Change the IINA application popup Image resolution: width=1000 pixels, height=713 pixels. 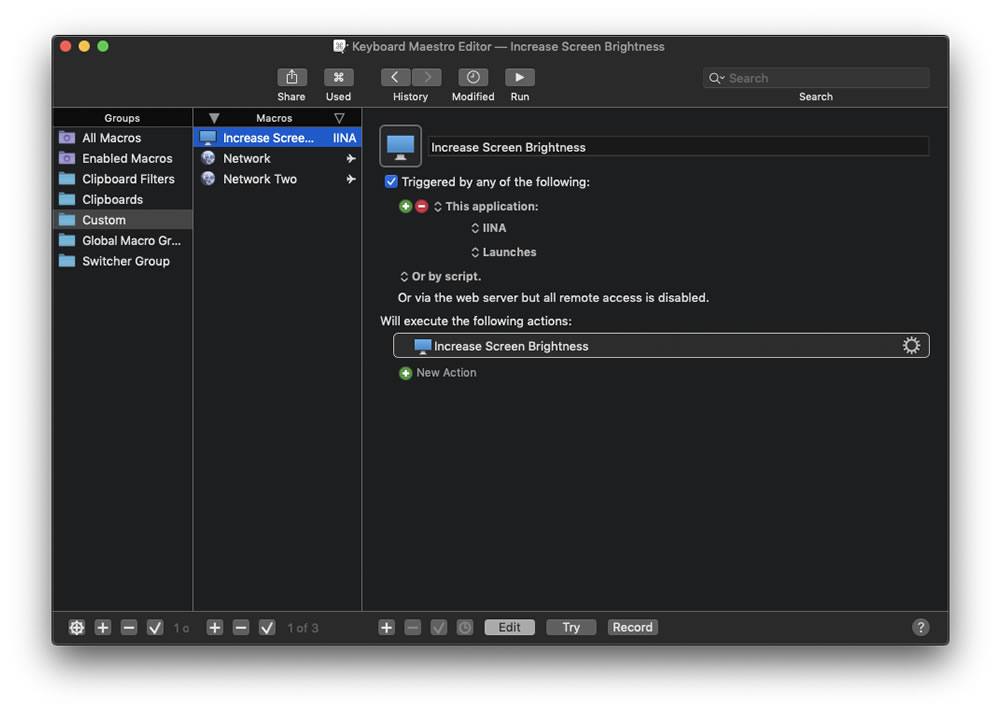click(x=489, y=228)
